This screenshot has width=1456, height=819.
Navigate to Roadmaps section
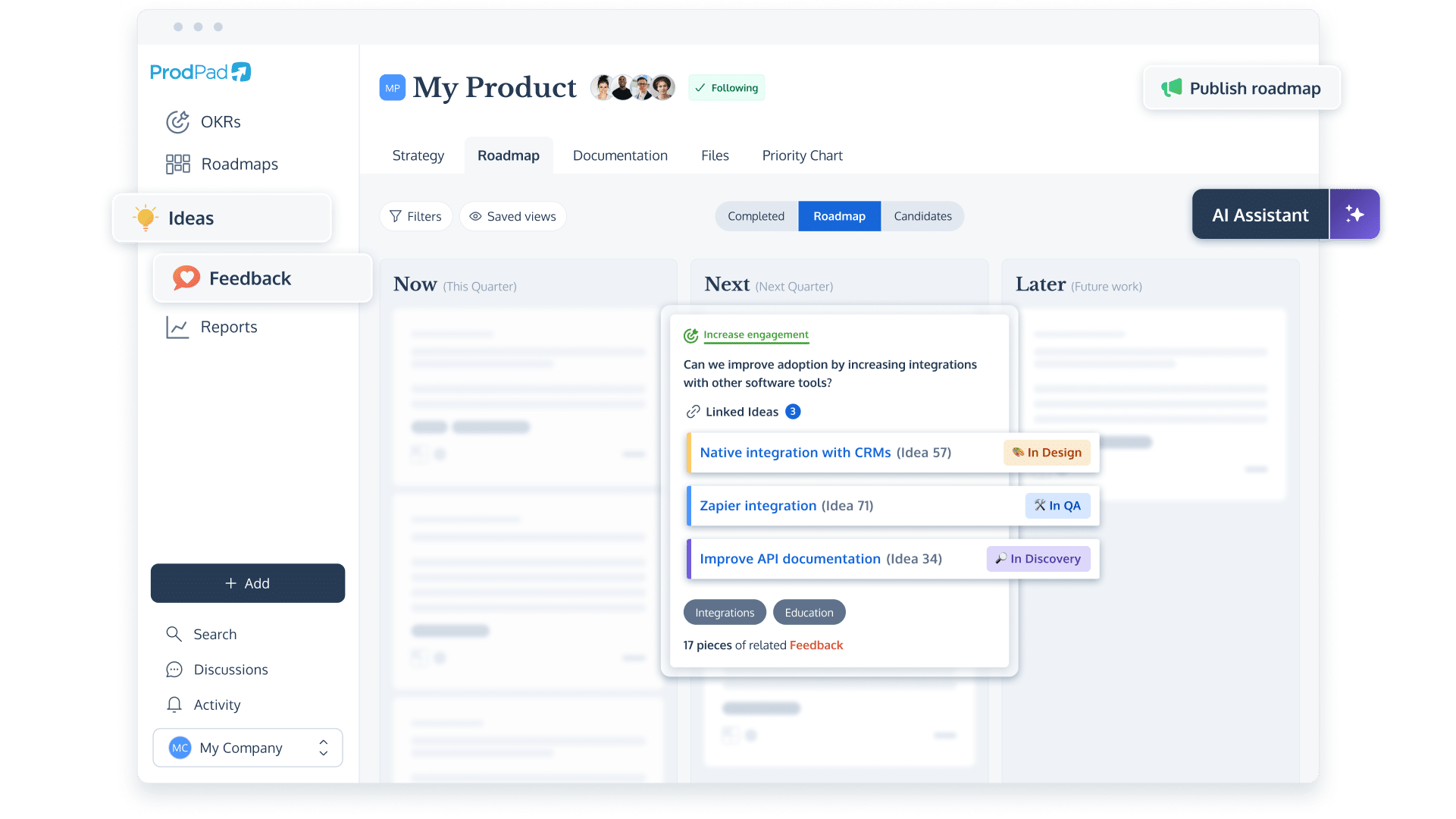pyautogui.click(x=238, y=163)
